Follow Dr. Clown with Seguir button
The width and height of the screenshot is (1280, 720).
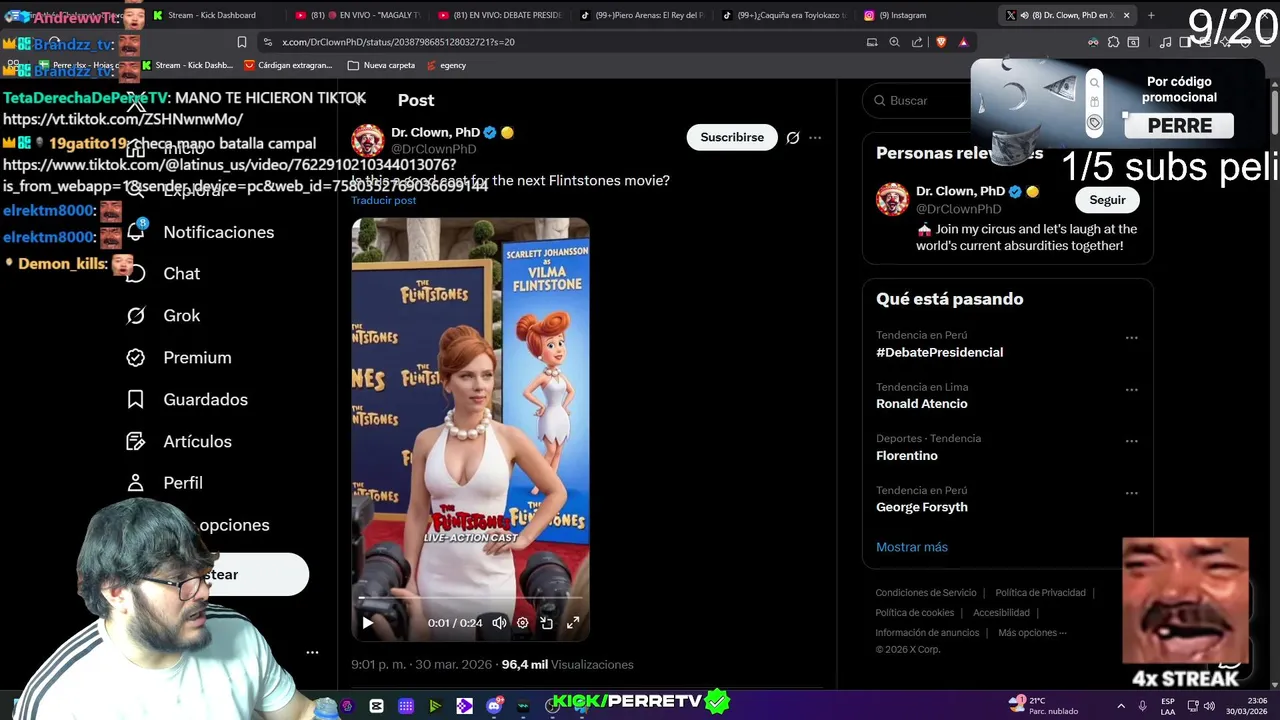point(1107,200)
